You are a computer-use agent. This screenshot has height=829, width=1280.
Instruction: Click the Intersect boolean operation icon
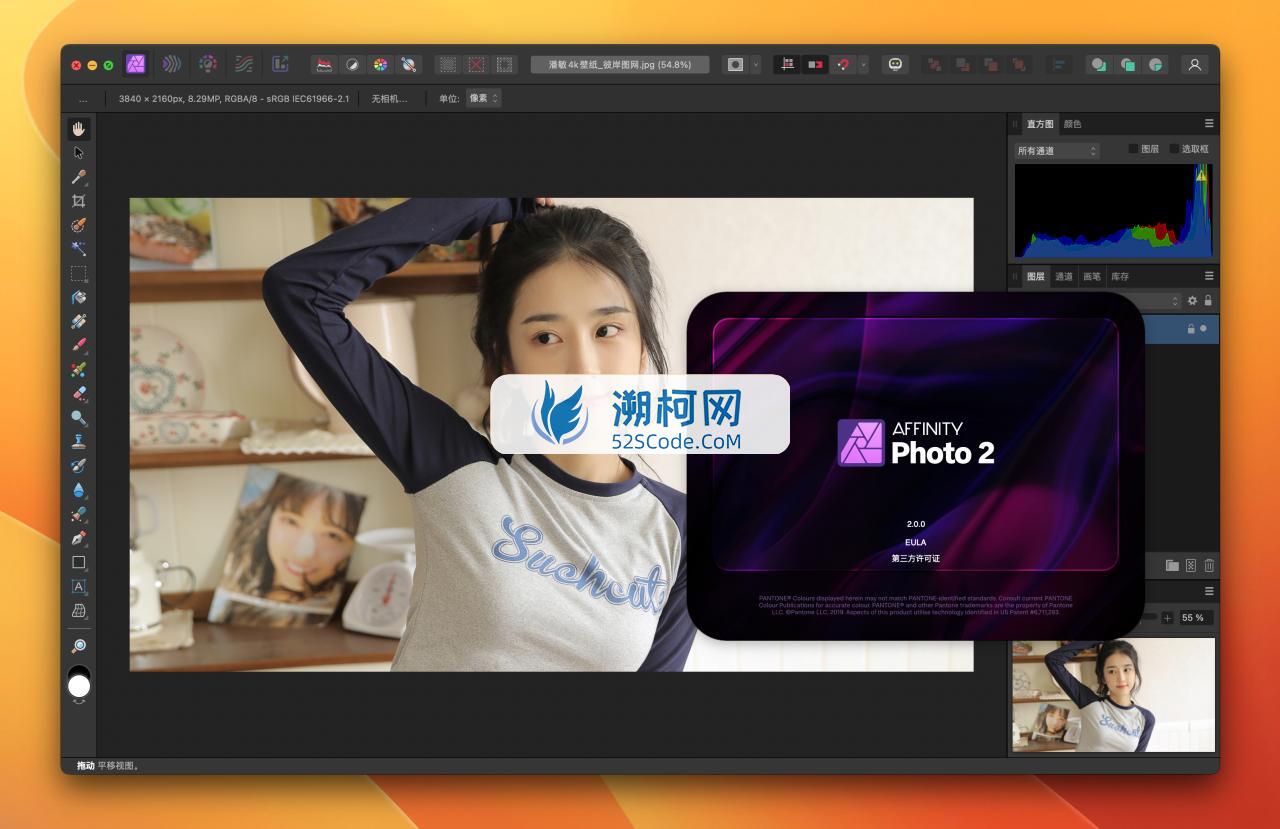click(1156, 64)
